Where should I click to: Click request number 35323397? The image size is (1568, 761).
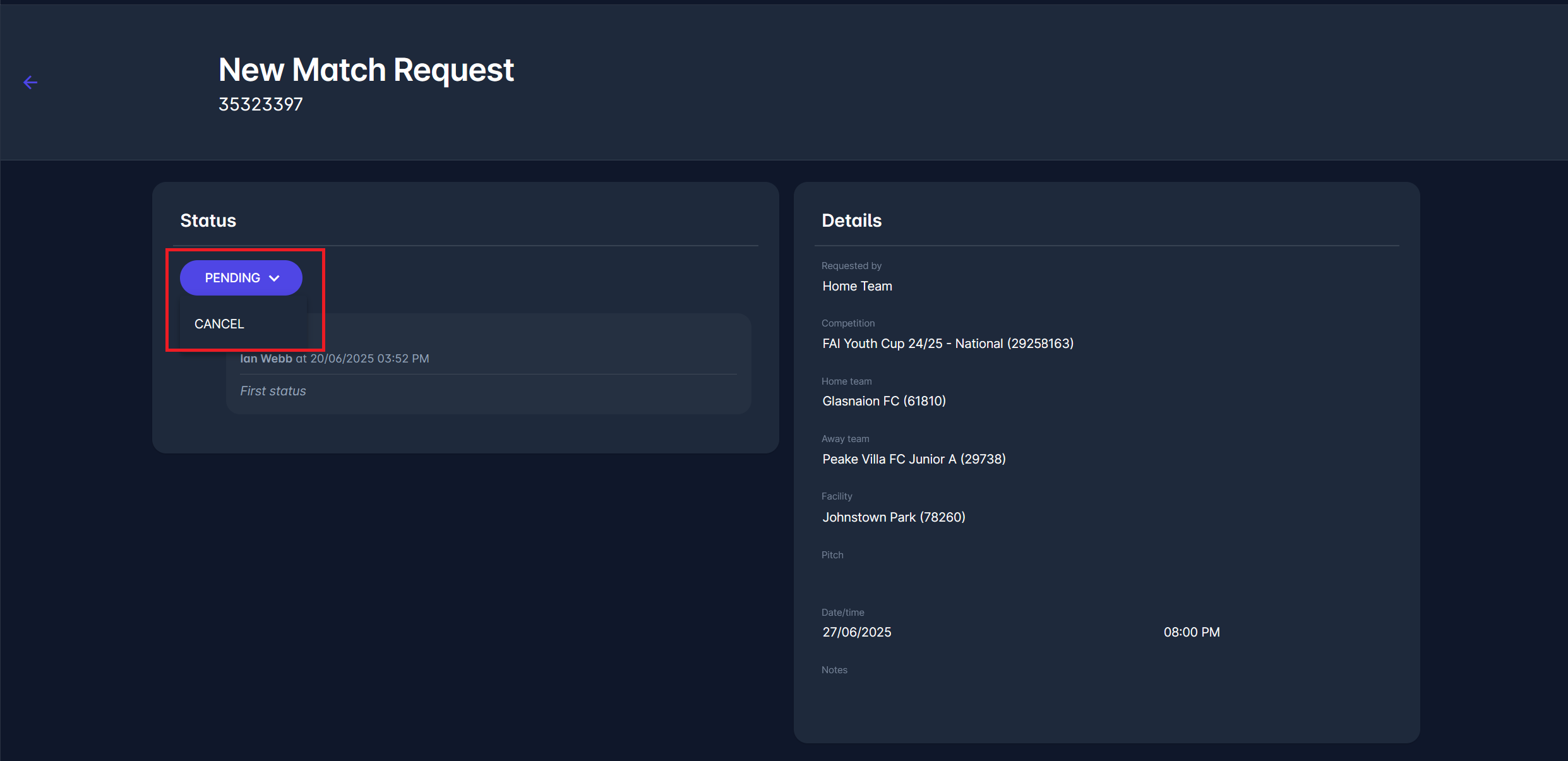260,104
